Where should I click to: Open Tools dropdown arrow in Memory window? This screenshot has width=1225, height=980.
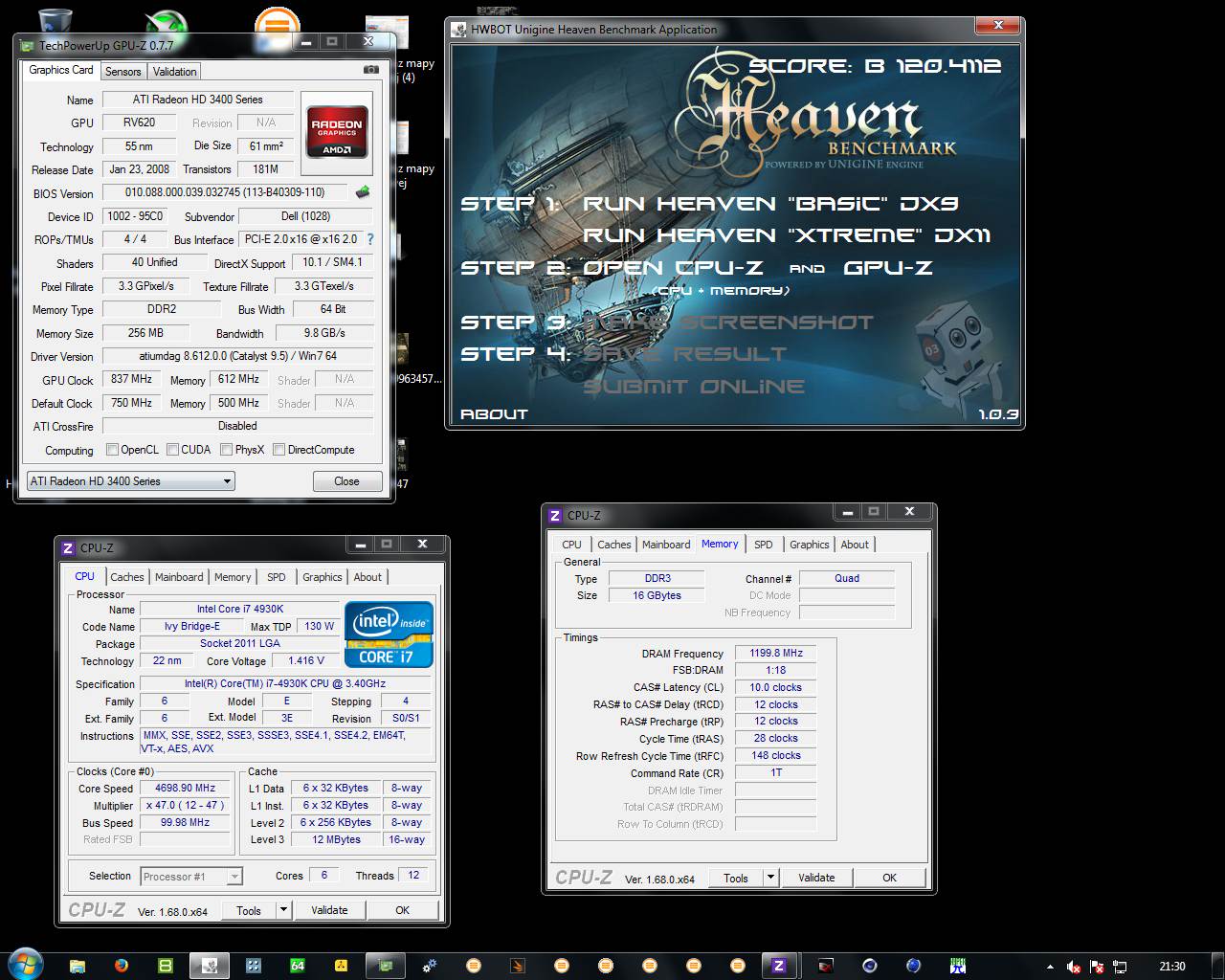click(770, 878)
